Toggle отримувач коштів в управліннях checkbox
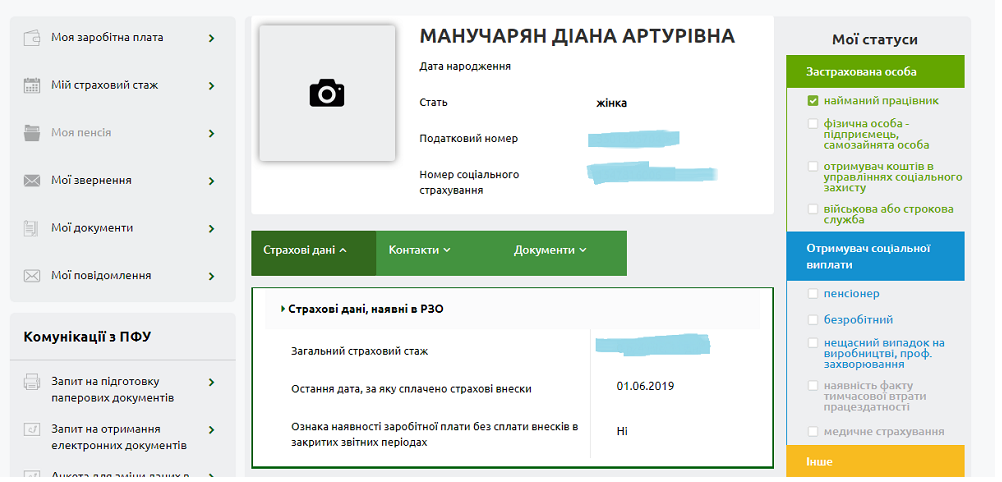The image size is (1002, 482). tap(813, 166)
